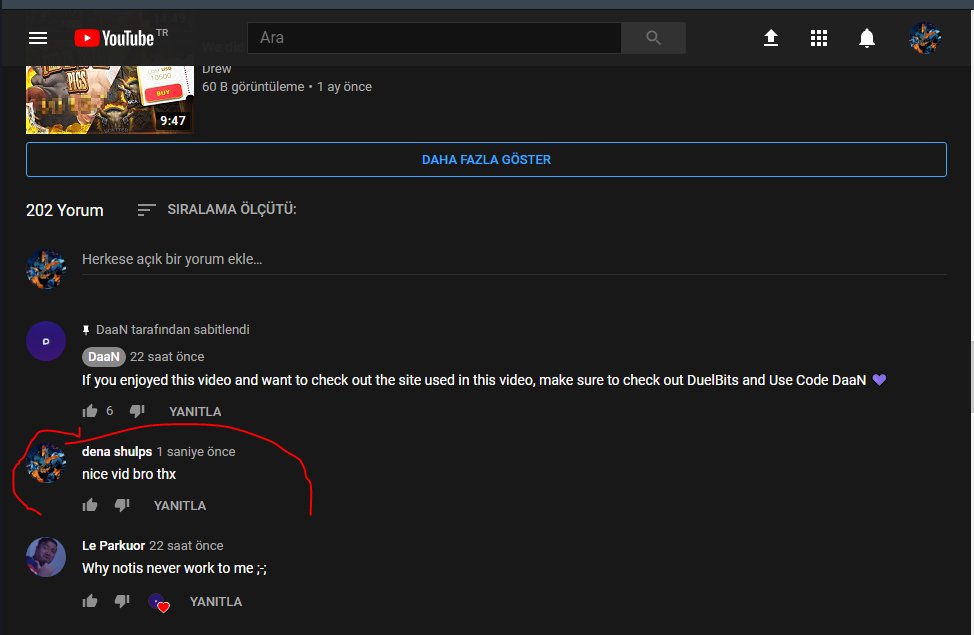Open dena shulps channel name link

[x=117, y=452]
